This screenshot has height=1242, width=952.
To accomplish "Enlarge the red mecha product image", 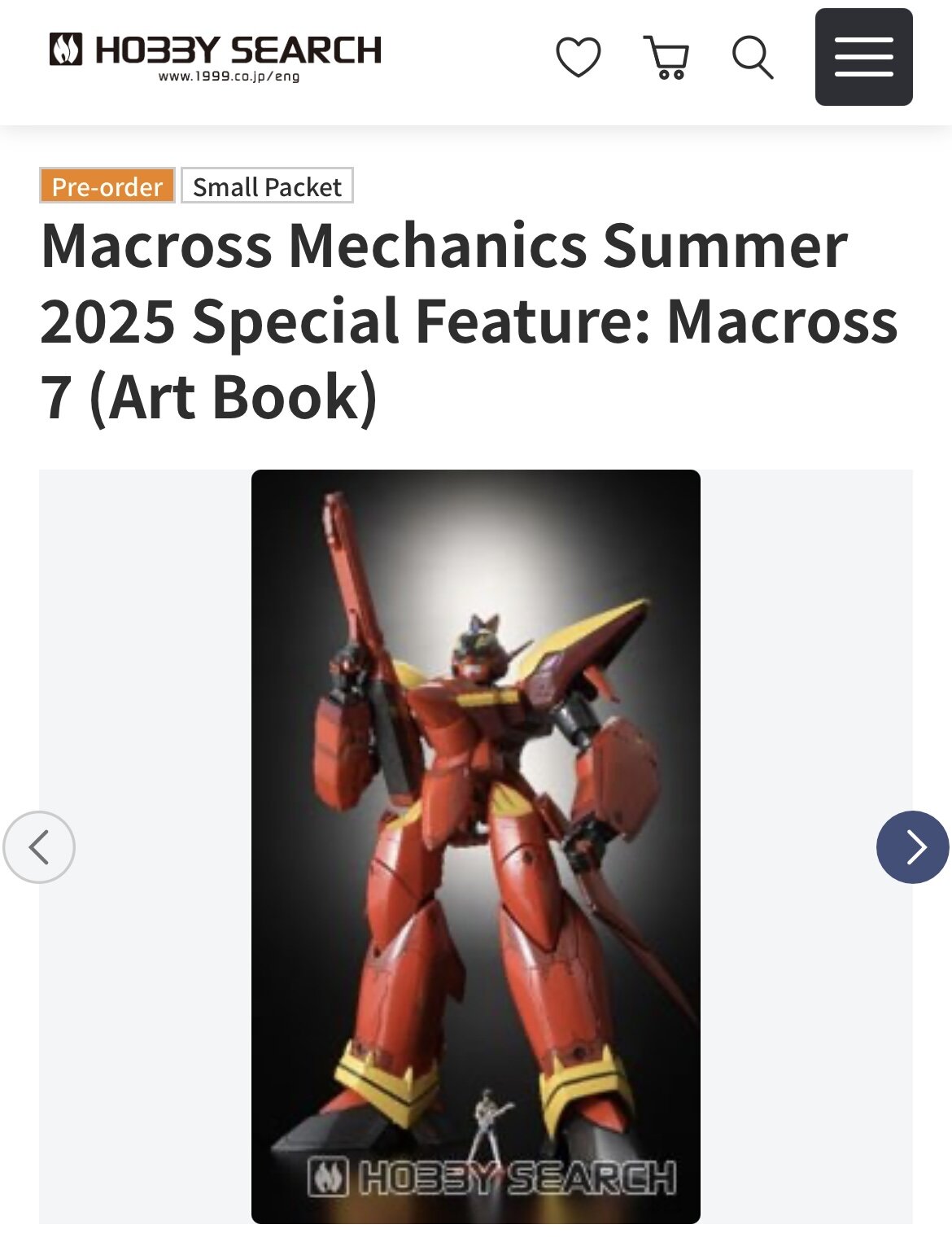I will tap(476, 846).
